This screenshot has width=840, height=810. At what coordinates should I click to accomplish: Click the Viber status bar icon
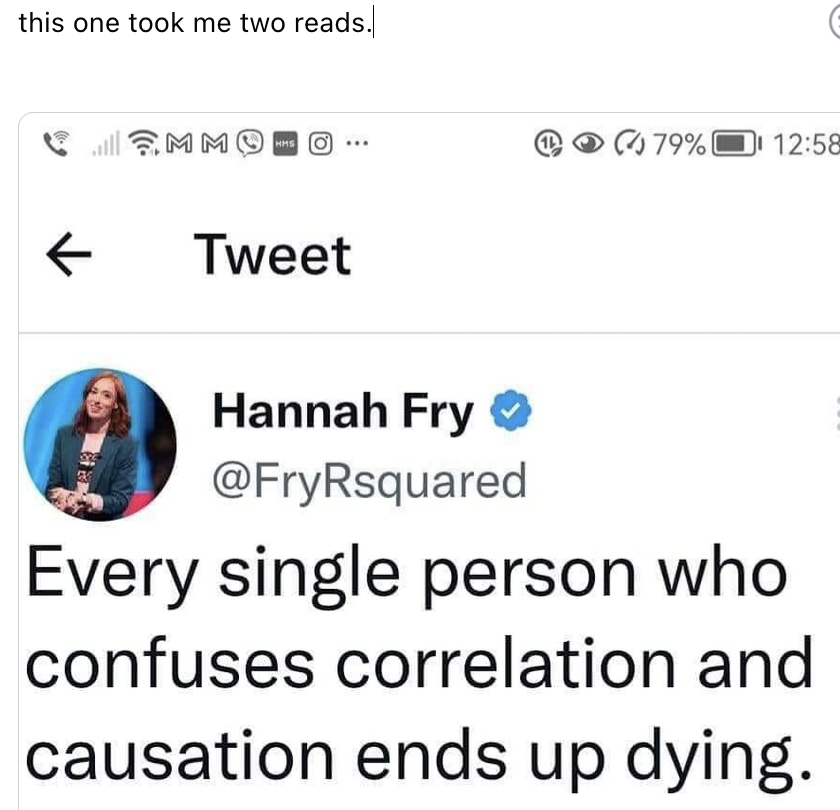[250, 143]
